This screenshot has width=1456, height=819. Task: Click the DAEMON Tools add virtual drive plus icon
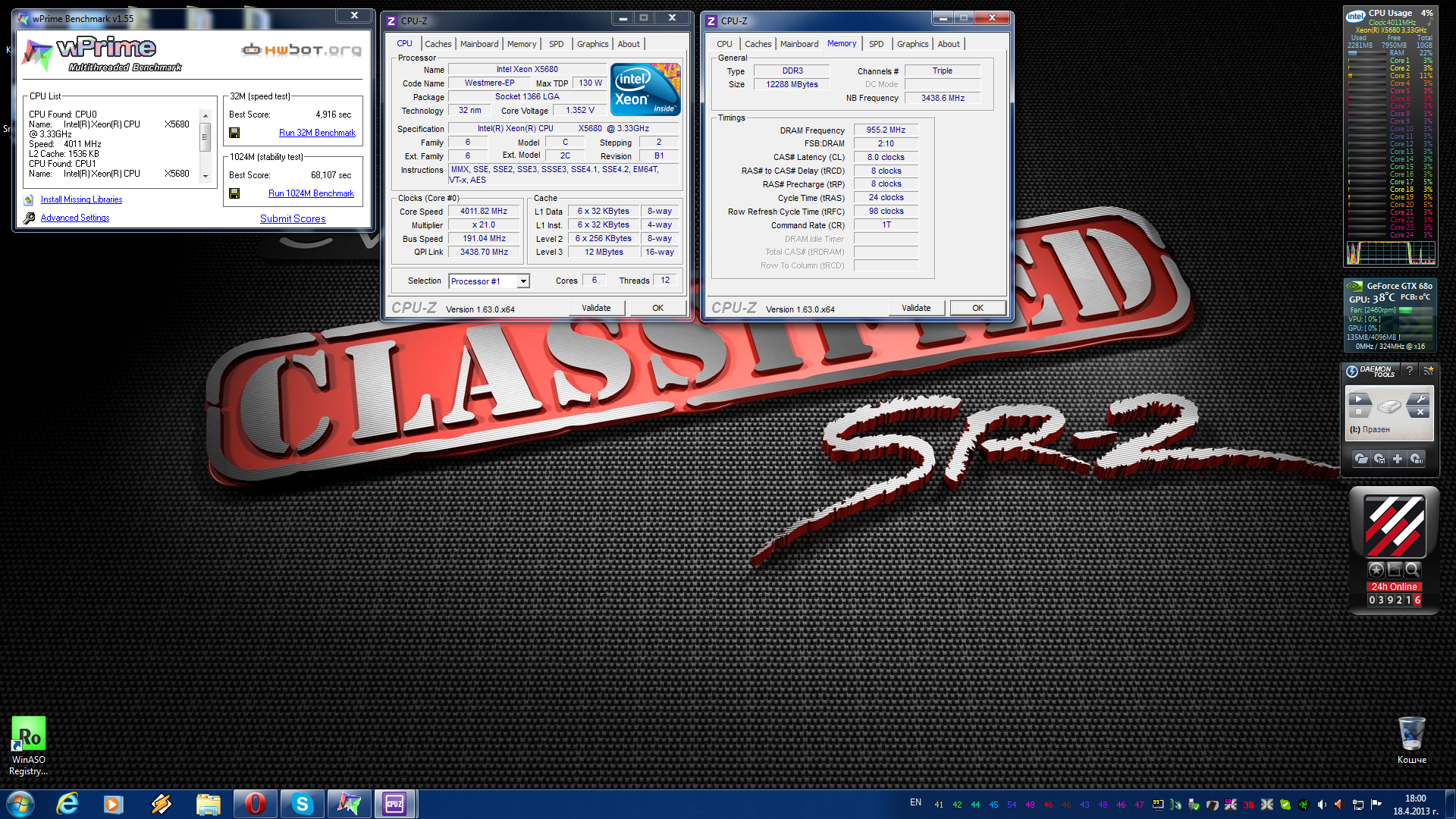click(1398, 459)
